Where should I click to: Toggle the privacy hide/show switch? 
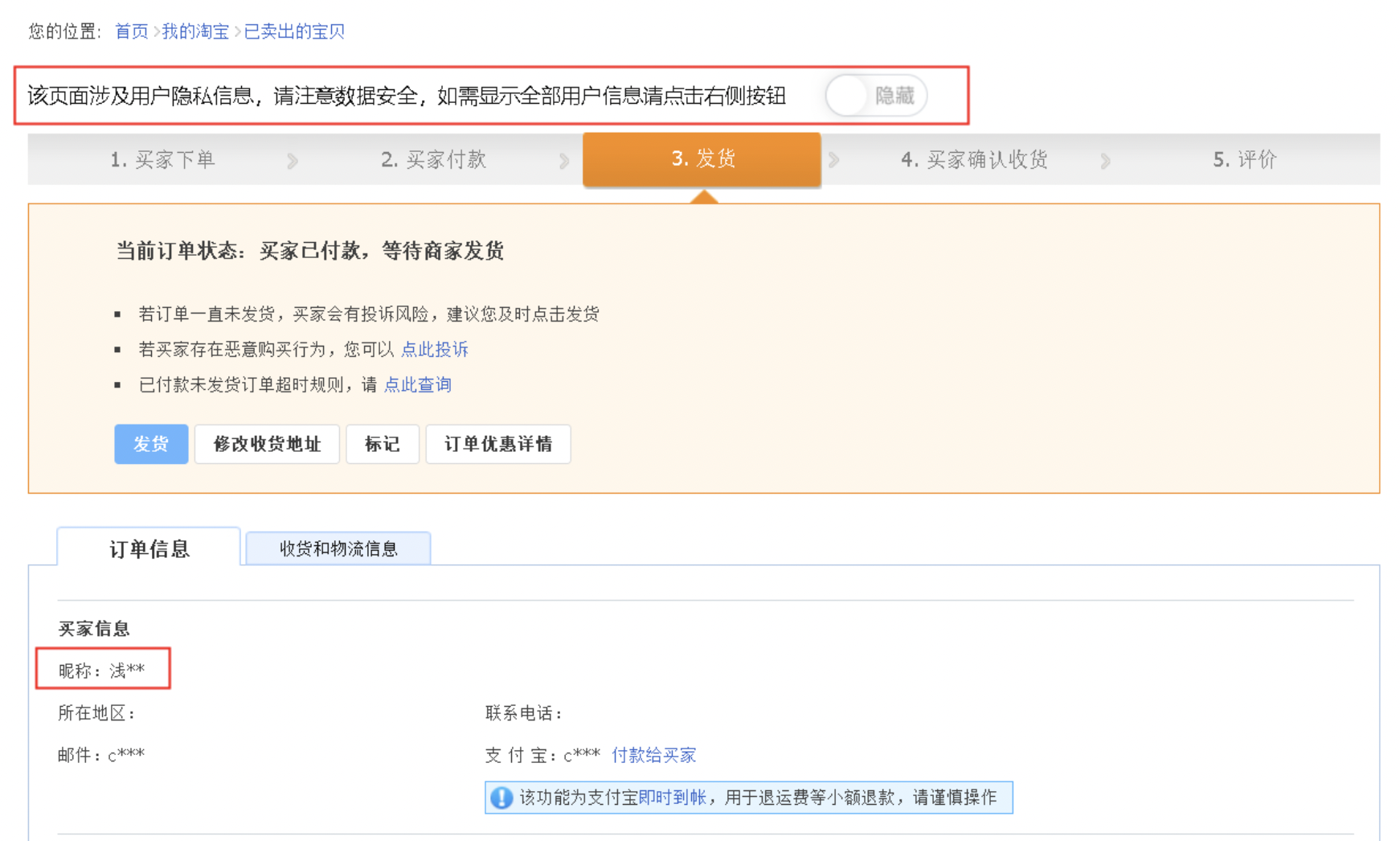click(x=875, y=96)
